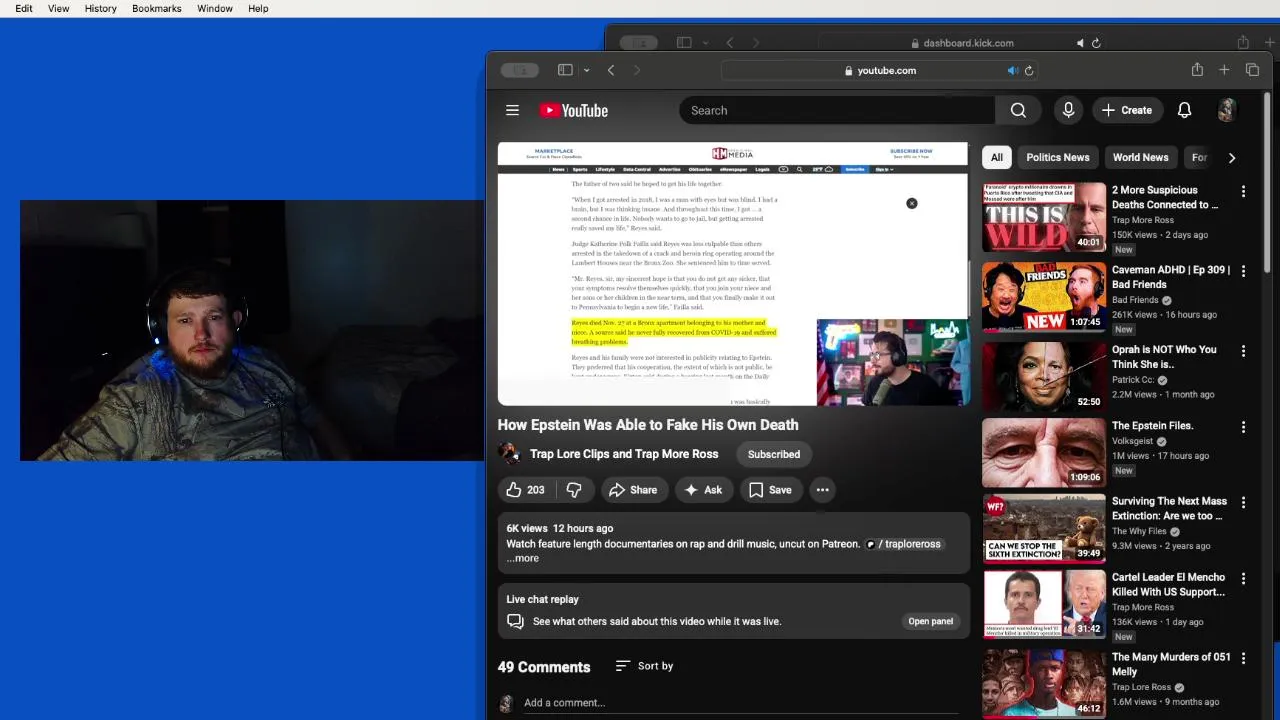Click the search magnifier button
Viewport: 1280px width, 720px height.
(x=1018, y=110)
